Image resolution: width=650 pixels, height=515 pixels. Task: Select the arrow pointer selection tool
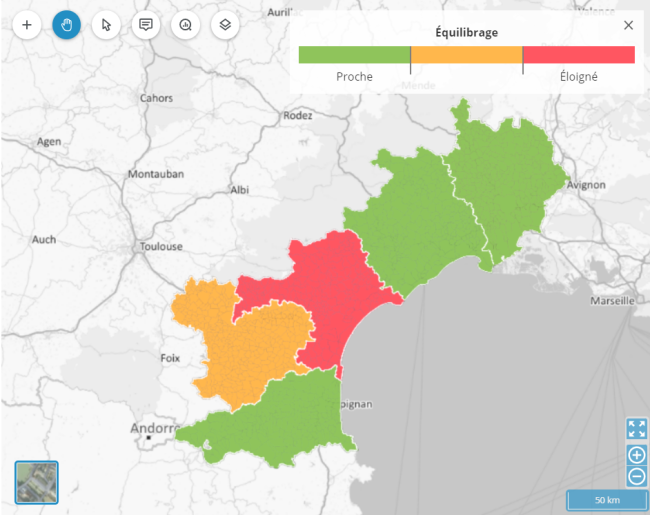tap(106, 24)
